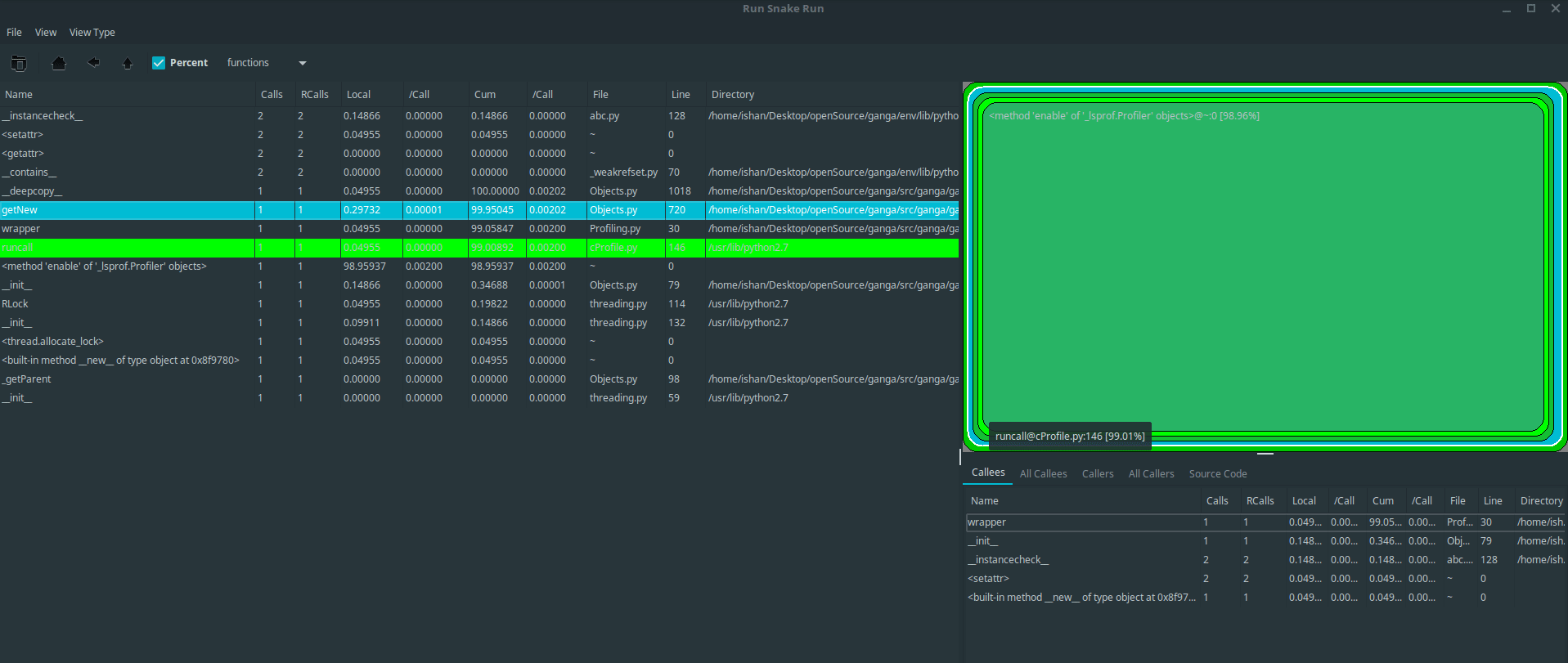Select the __init__ row with threading.py line 132
1568x663 pixels.
point(479,323)
